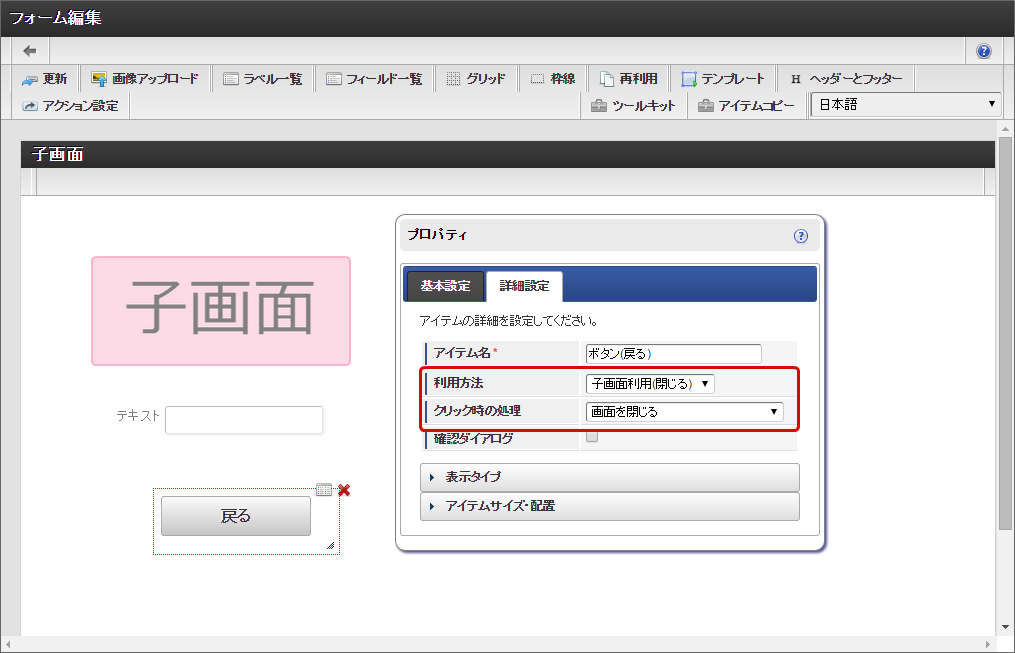Screen dimensions: 1015x653
Task: Click the horizontal scrollbar right arrow
Action: (988, 644)
